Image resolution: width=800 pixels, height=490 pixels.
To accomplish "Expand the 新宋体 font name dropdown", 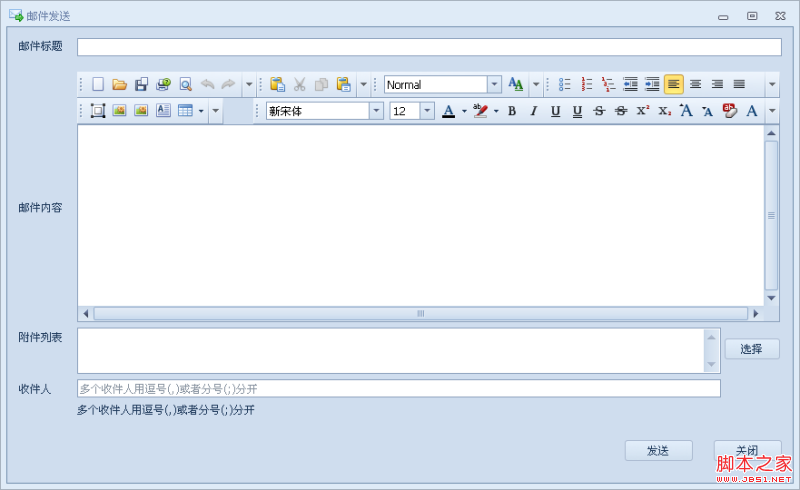I will pyautogui.click(x=376, y=111).
